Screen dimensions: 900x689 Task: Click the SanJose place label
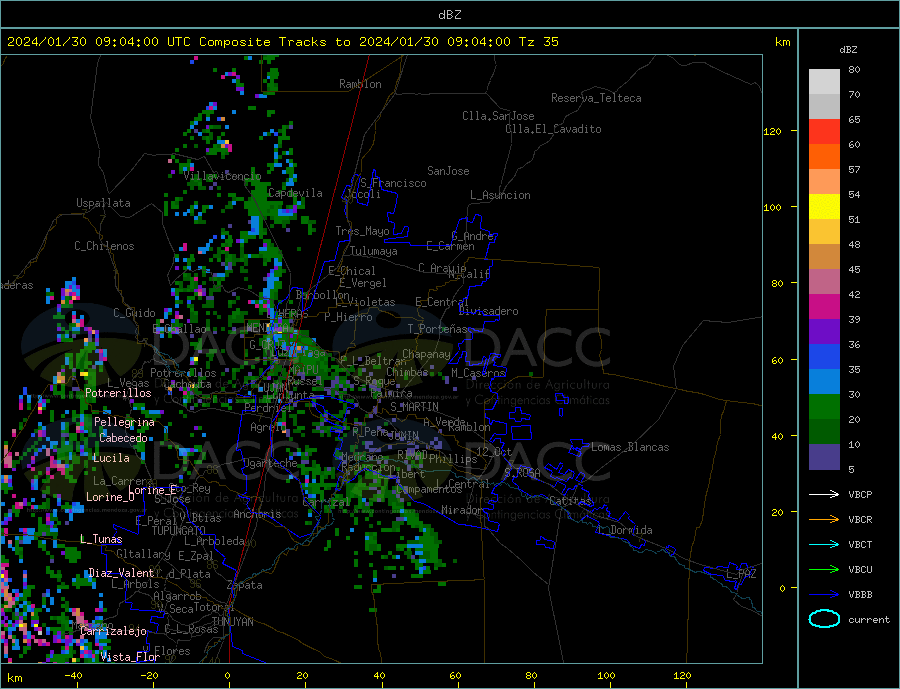tap(448, 171)
